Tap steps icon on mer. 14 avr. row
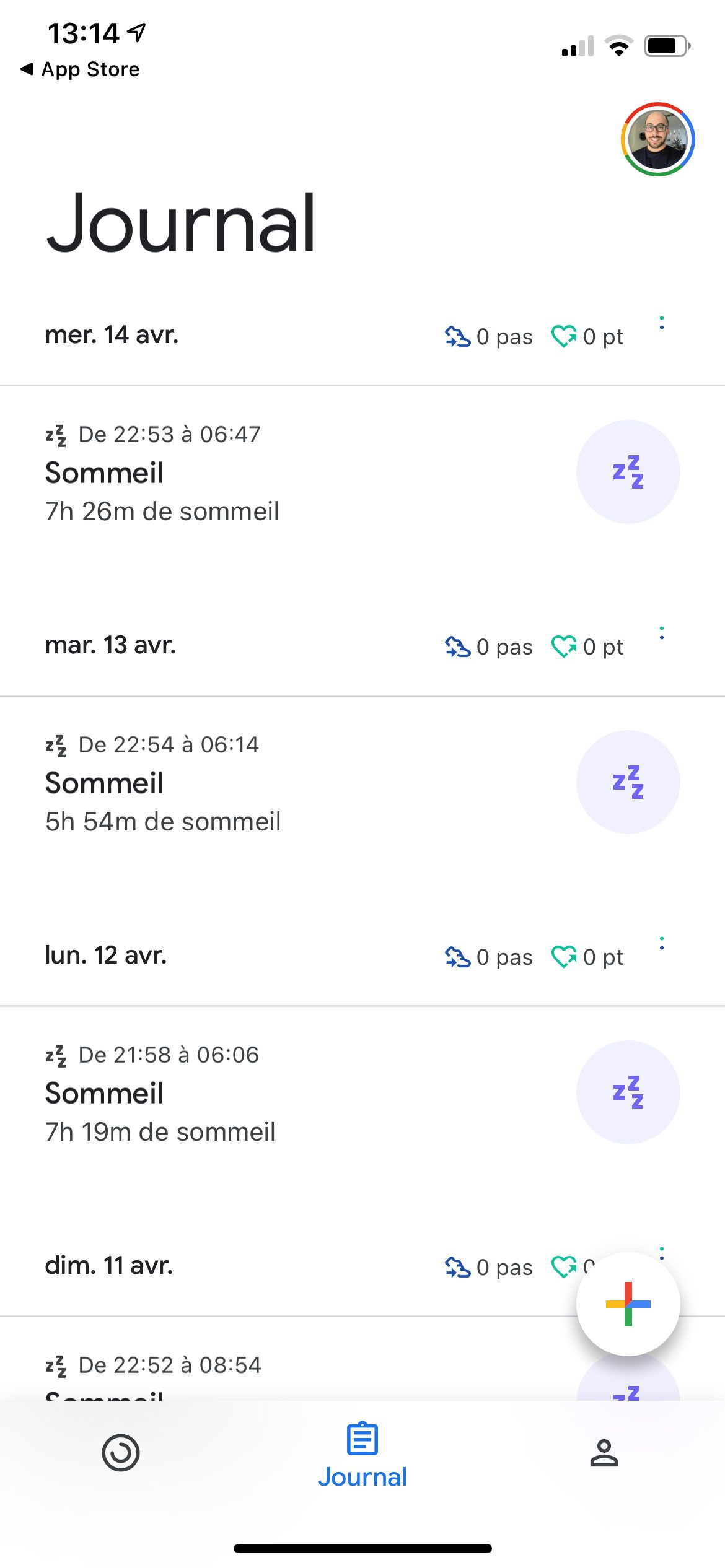The width and height of the screenshot is (725, 1568). pyautogui.click(x=457, y=337)
